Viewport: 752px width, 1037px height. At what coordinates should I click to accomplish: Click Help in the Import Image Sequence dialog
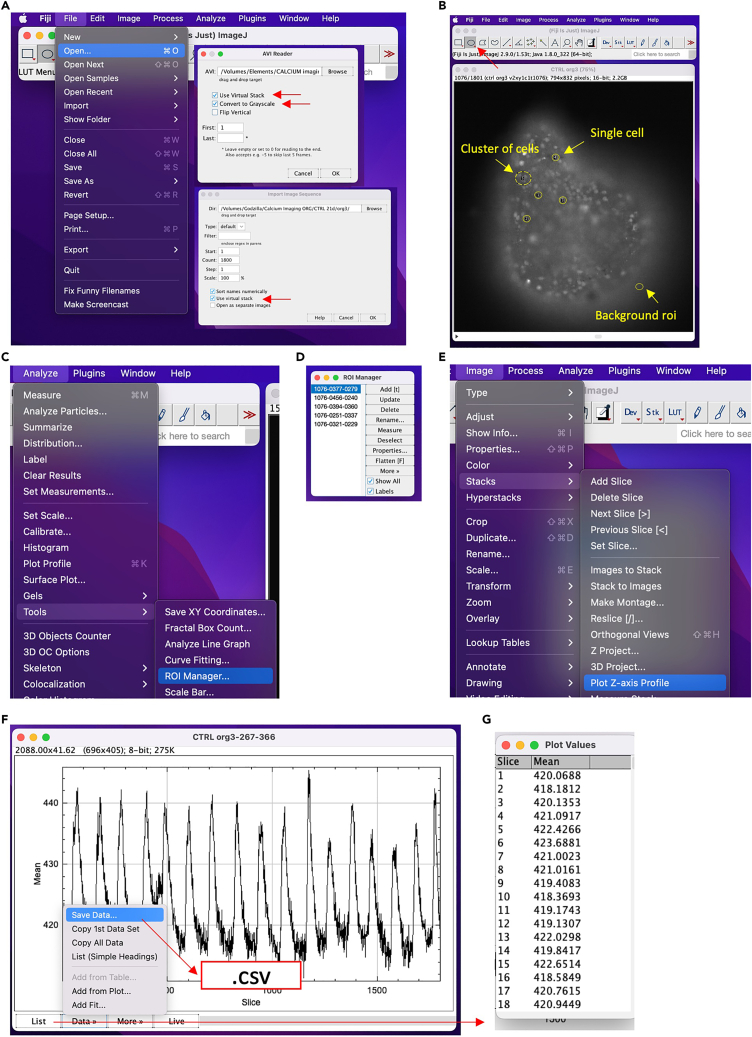click(x=319, y=317)
